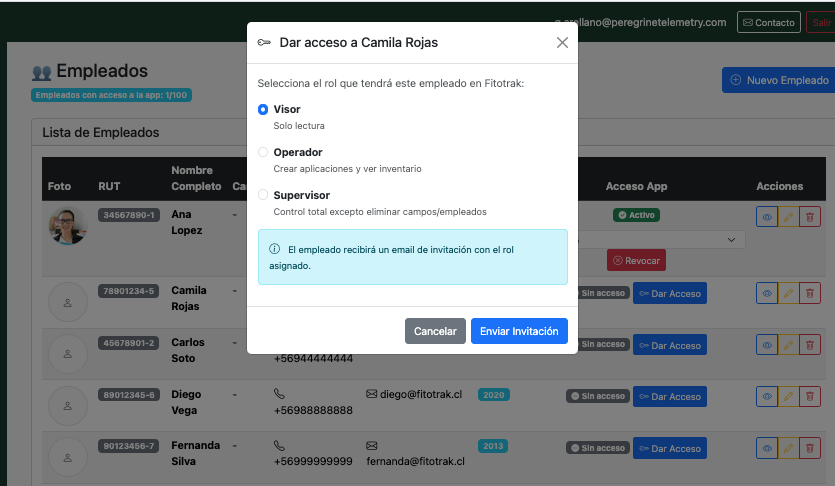
Task: Select the Supervisor role radio button
Action: (x=263, y=195)
